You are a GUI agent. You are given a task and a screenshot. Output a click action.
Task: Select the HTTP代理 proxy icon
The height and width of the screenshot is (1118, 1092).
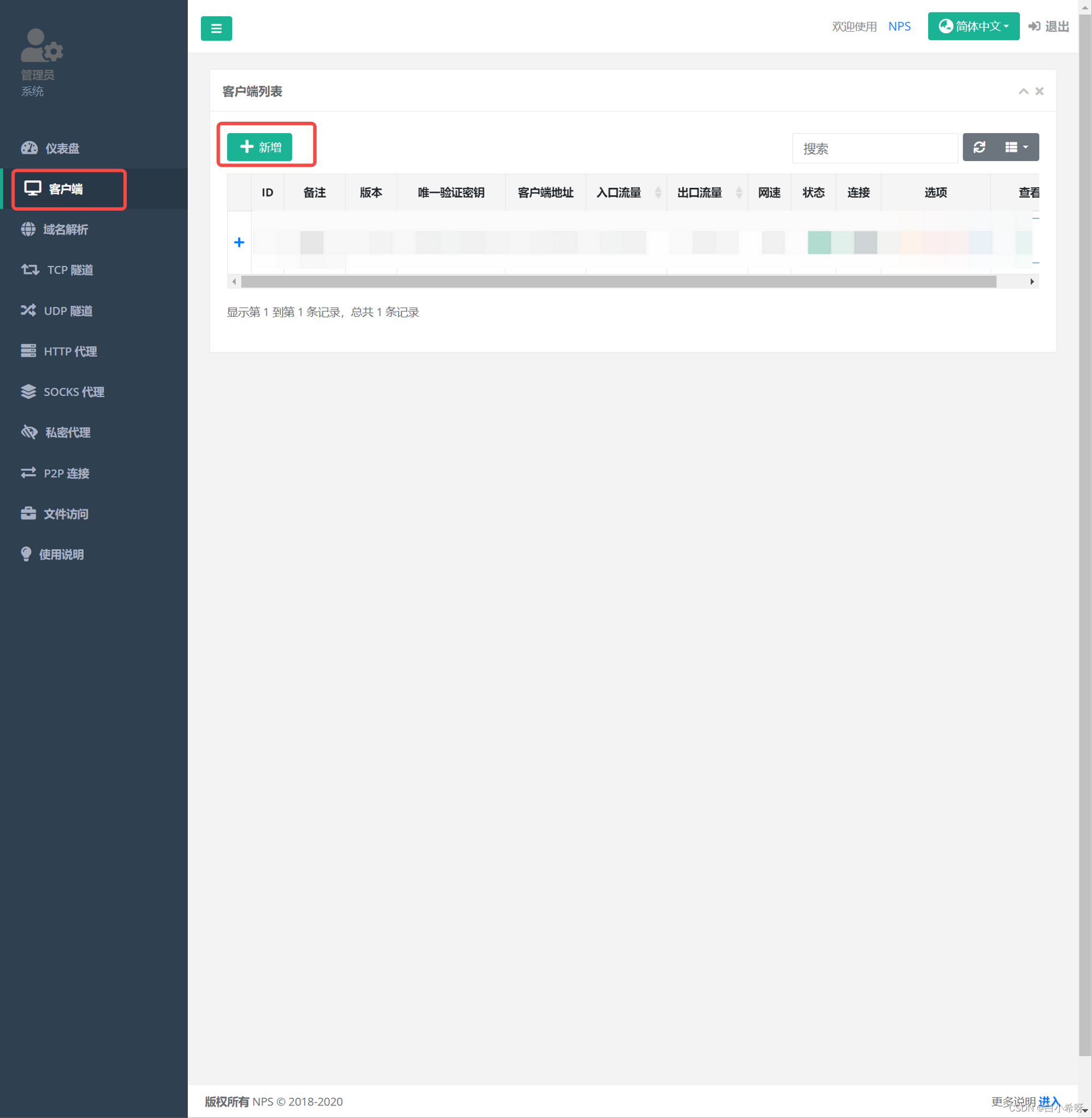click(x=27, y=350)
